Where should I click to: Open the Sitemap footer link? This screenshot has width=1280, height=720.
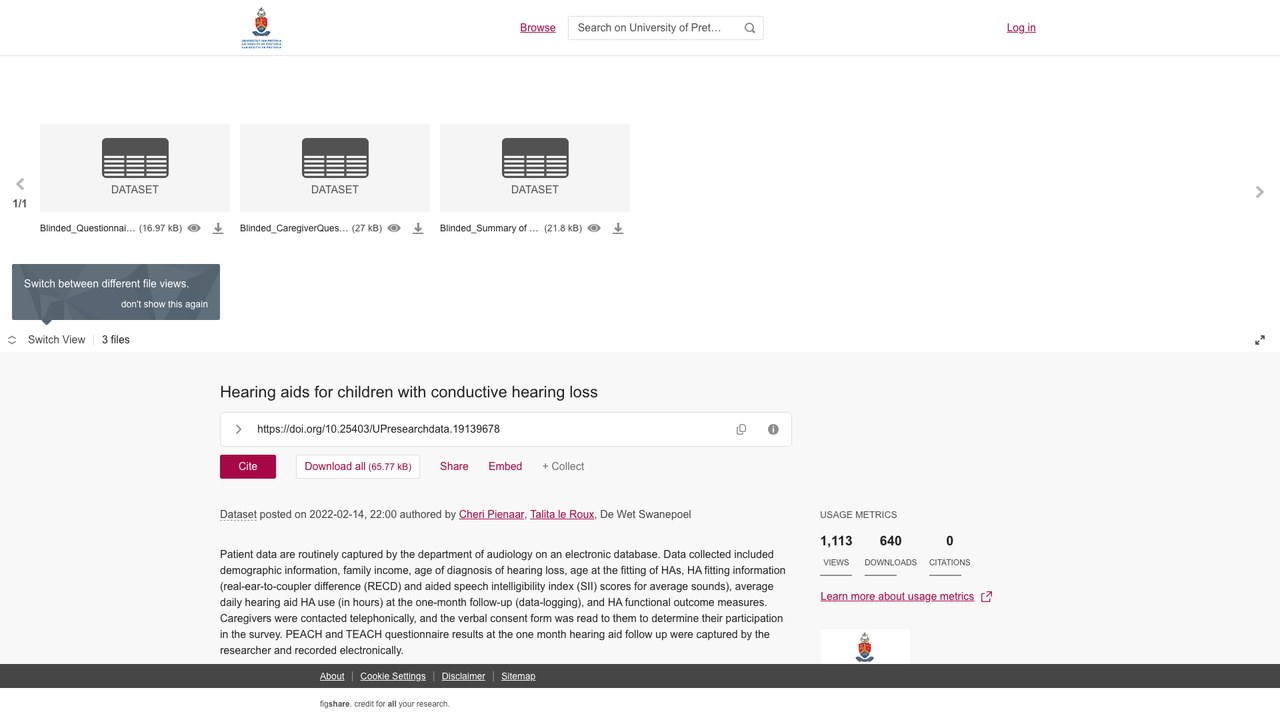(518, 676)
